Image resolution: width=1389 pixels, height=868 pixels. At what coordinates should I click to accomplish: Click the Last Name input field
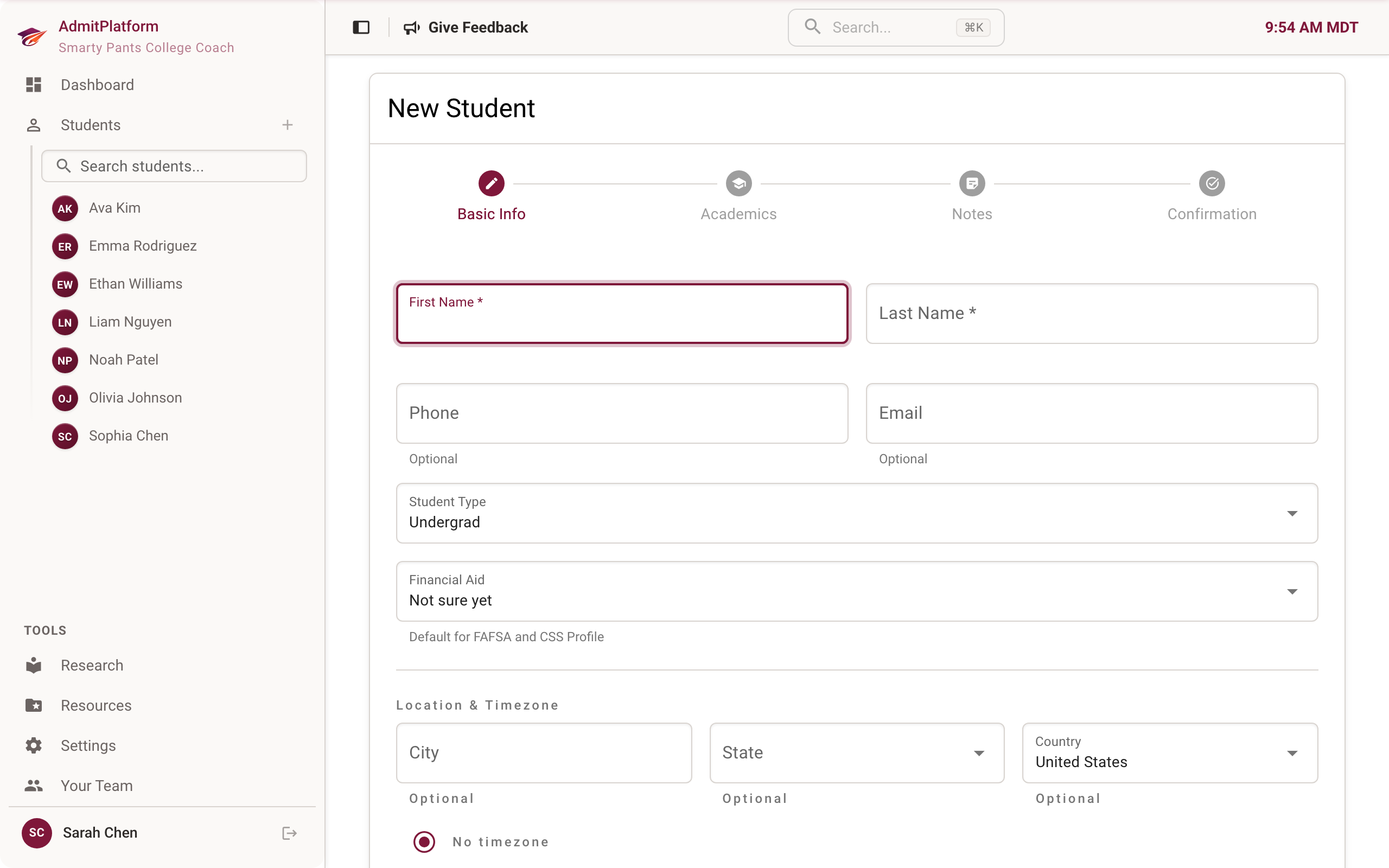click(1092, 314)
